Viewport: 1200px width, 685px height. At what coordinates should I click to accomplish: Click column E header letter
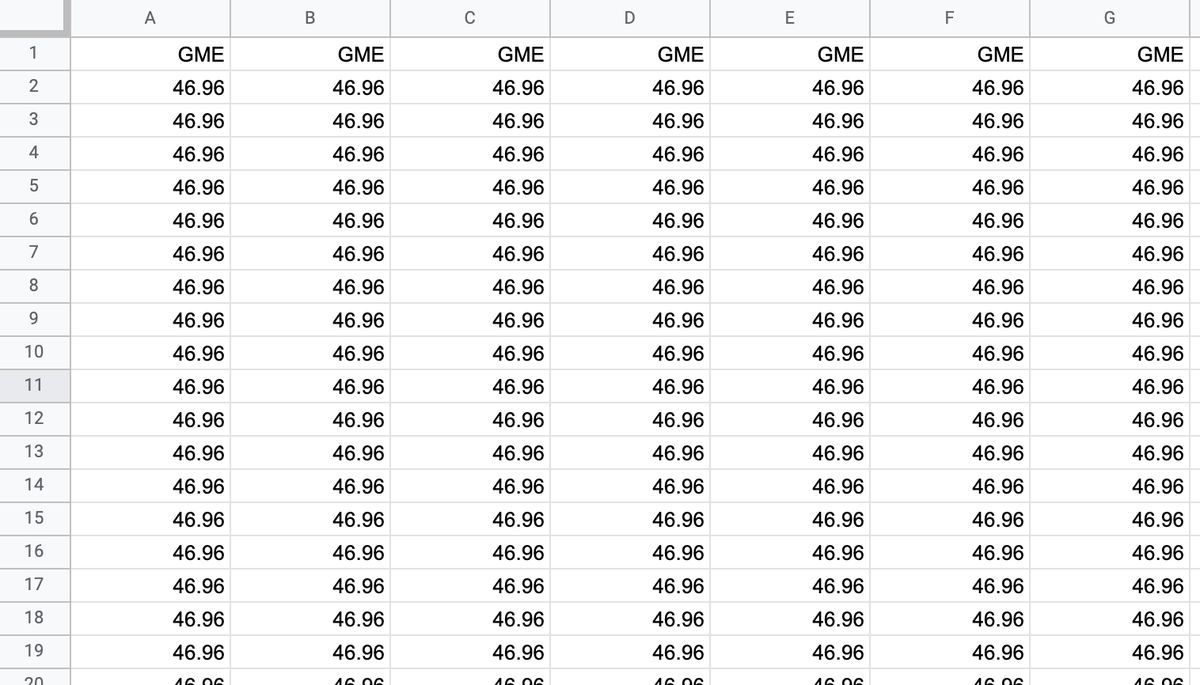tap(790, 18)
